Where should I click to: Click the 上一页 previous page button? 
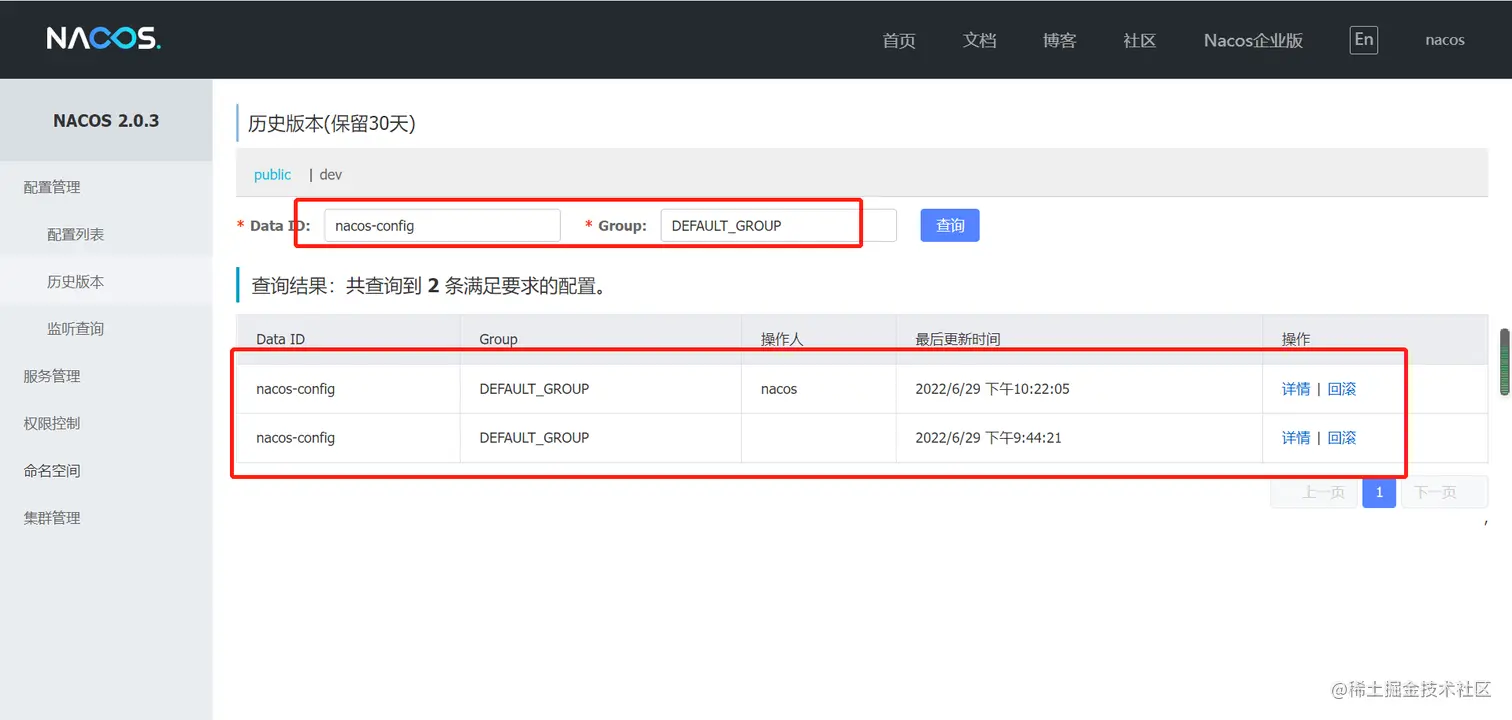[x=1314, y=492]
